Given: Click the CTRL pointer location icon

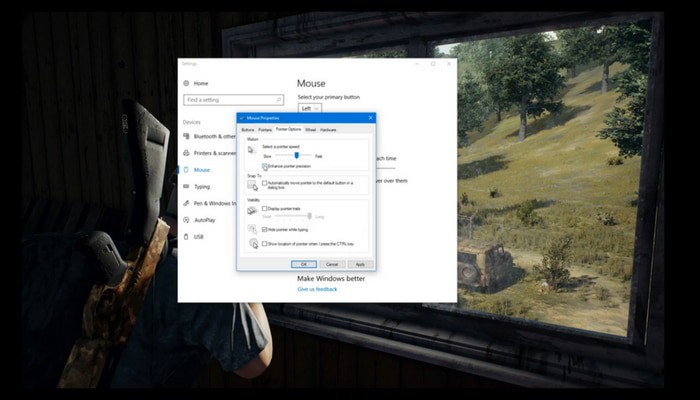Looking at the screenshot, I should (253, 244).
